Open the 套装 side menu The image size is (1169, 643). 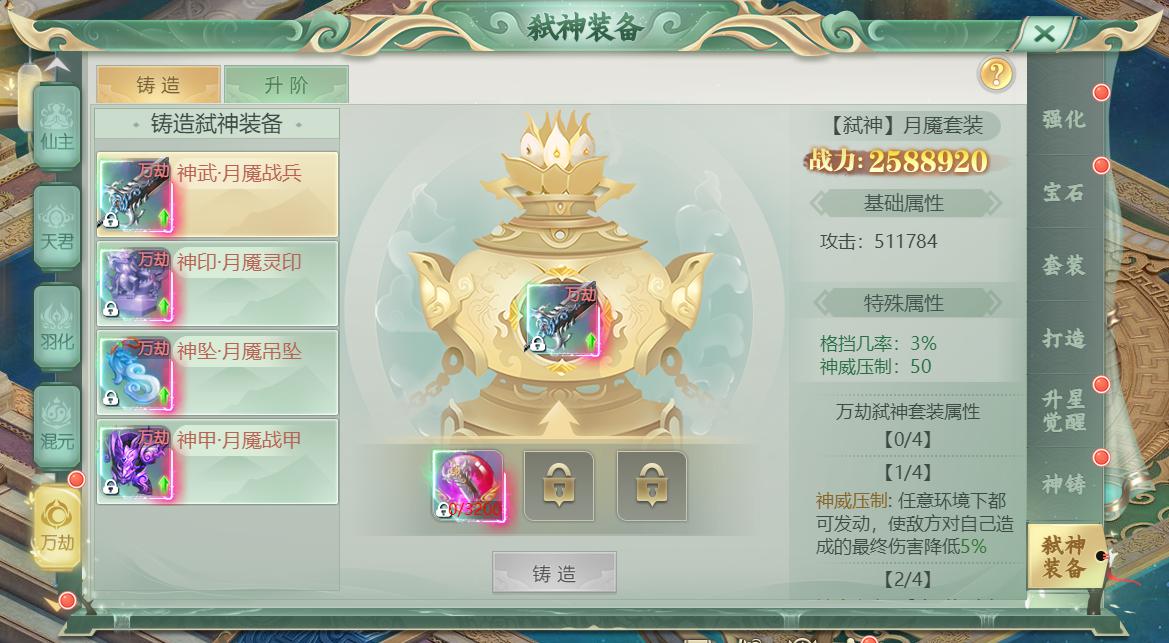coord(1064,265)
